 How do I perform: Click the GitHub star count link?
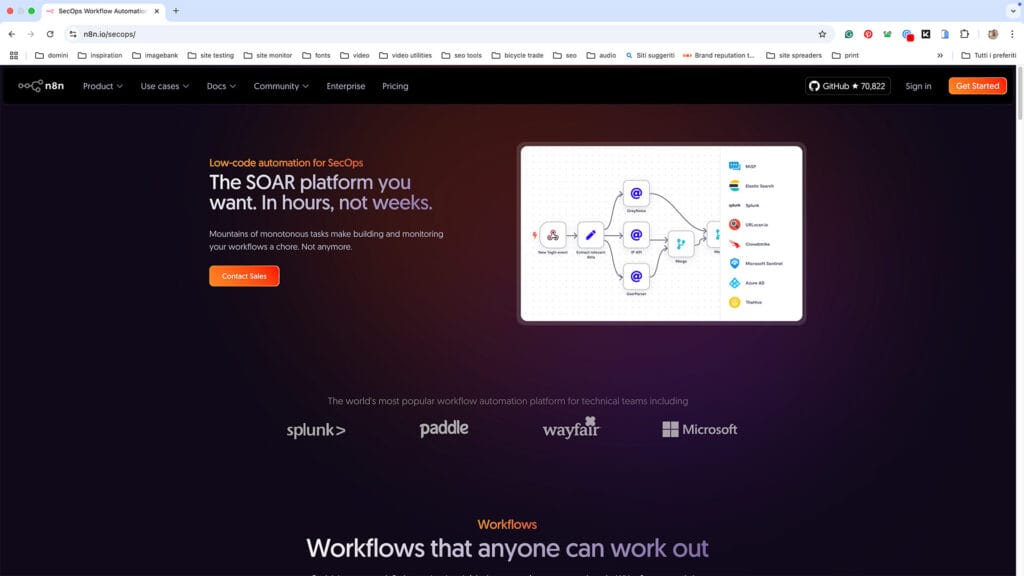(848, 86)
